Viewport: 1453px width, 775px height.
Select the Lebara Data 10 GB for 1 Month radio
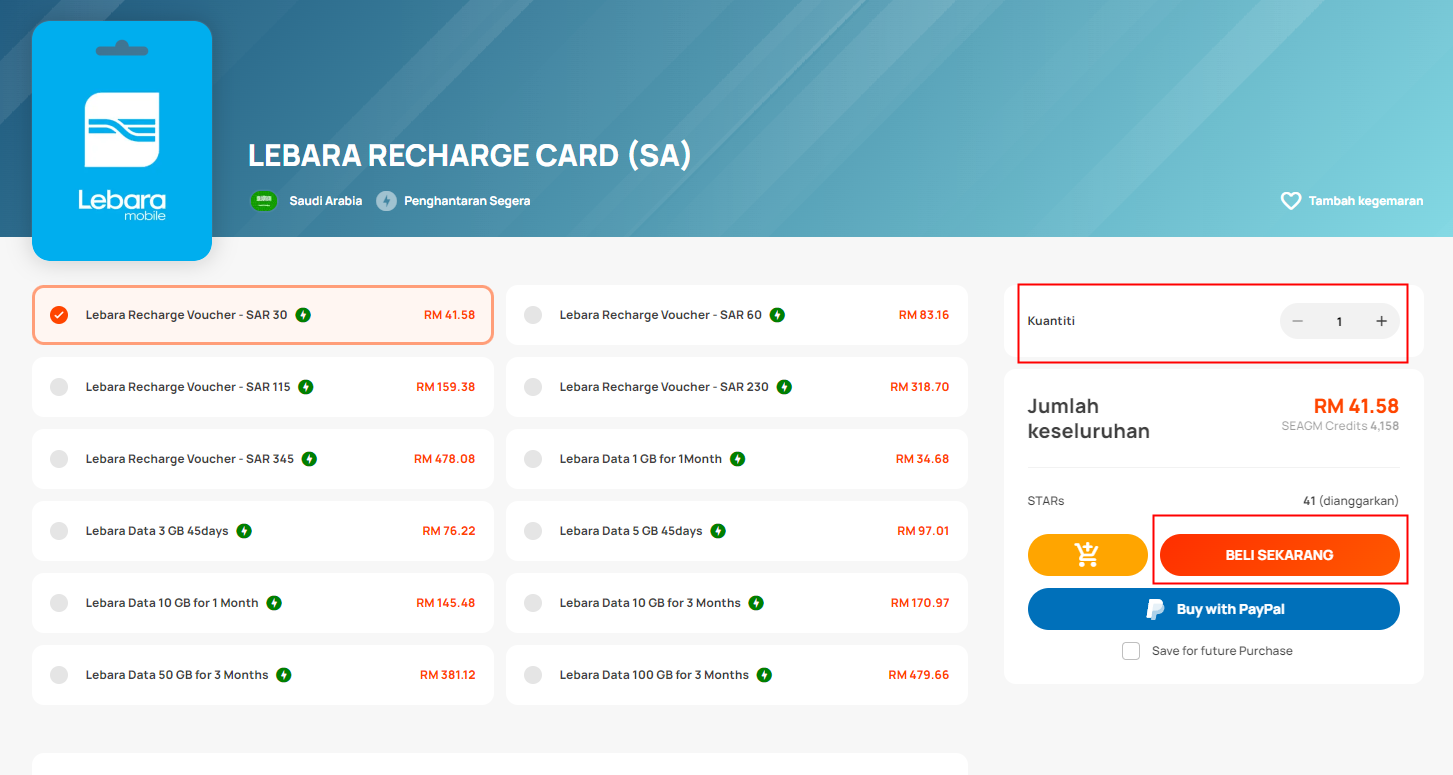point(59,603)
